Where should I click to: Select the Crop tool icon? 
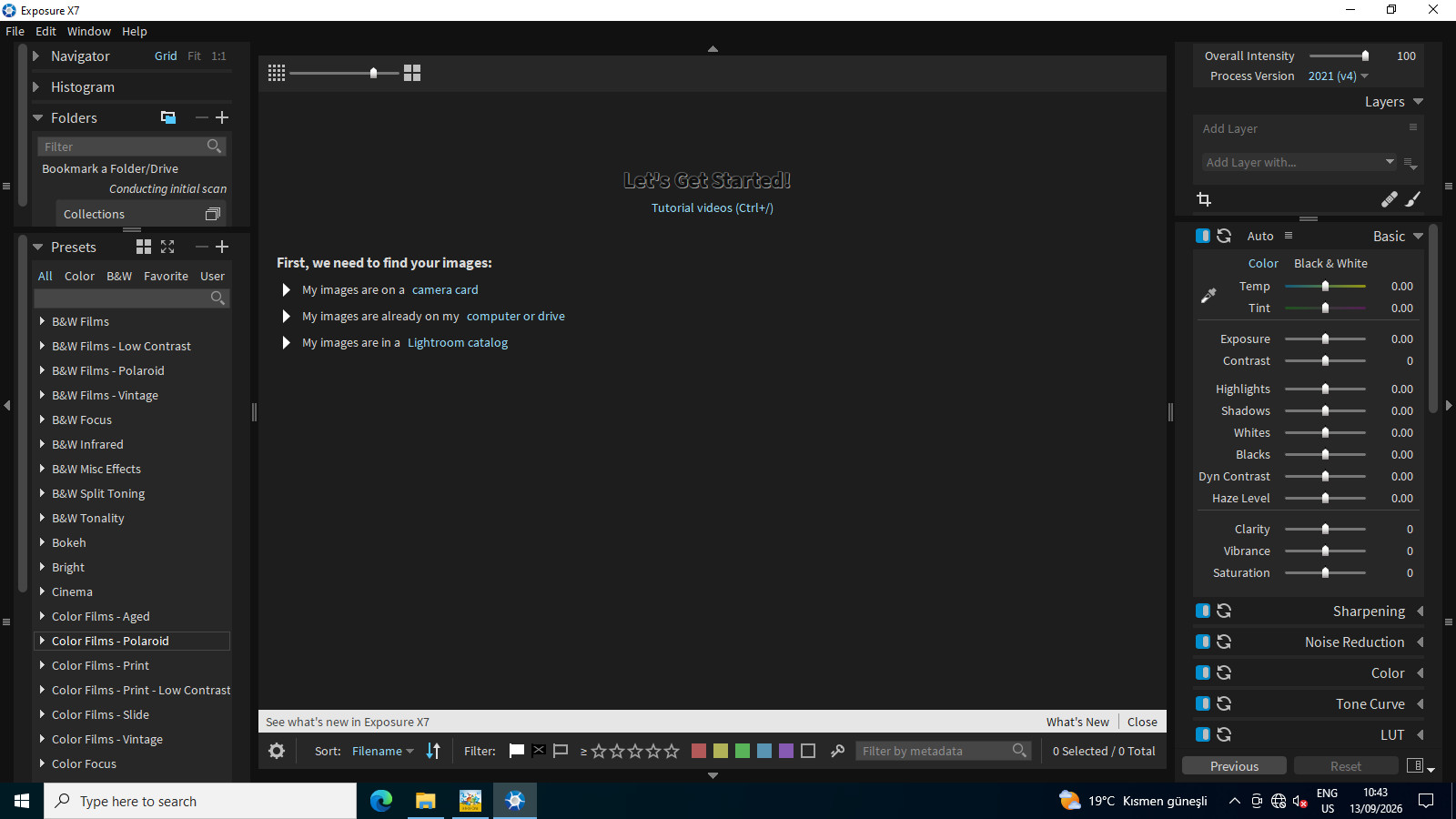(1204, 199)
